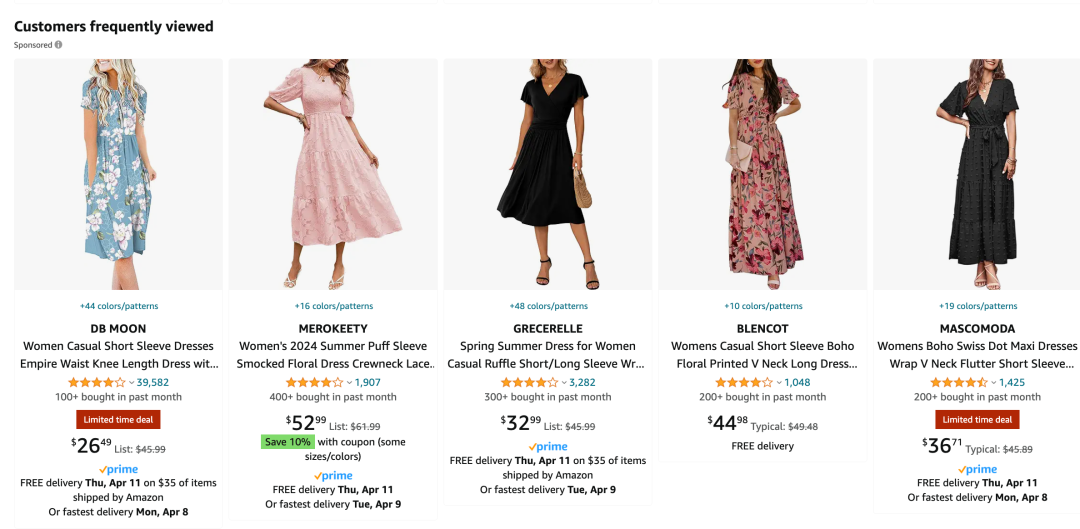Screen dimensions: 1080x529
Task: Expand rating breakdown arrow for BLENCOT dress
Action: click(x=779, y=383)
